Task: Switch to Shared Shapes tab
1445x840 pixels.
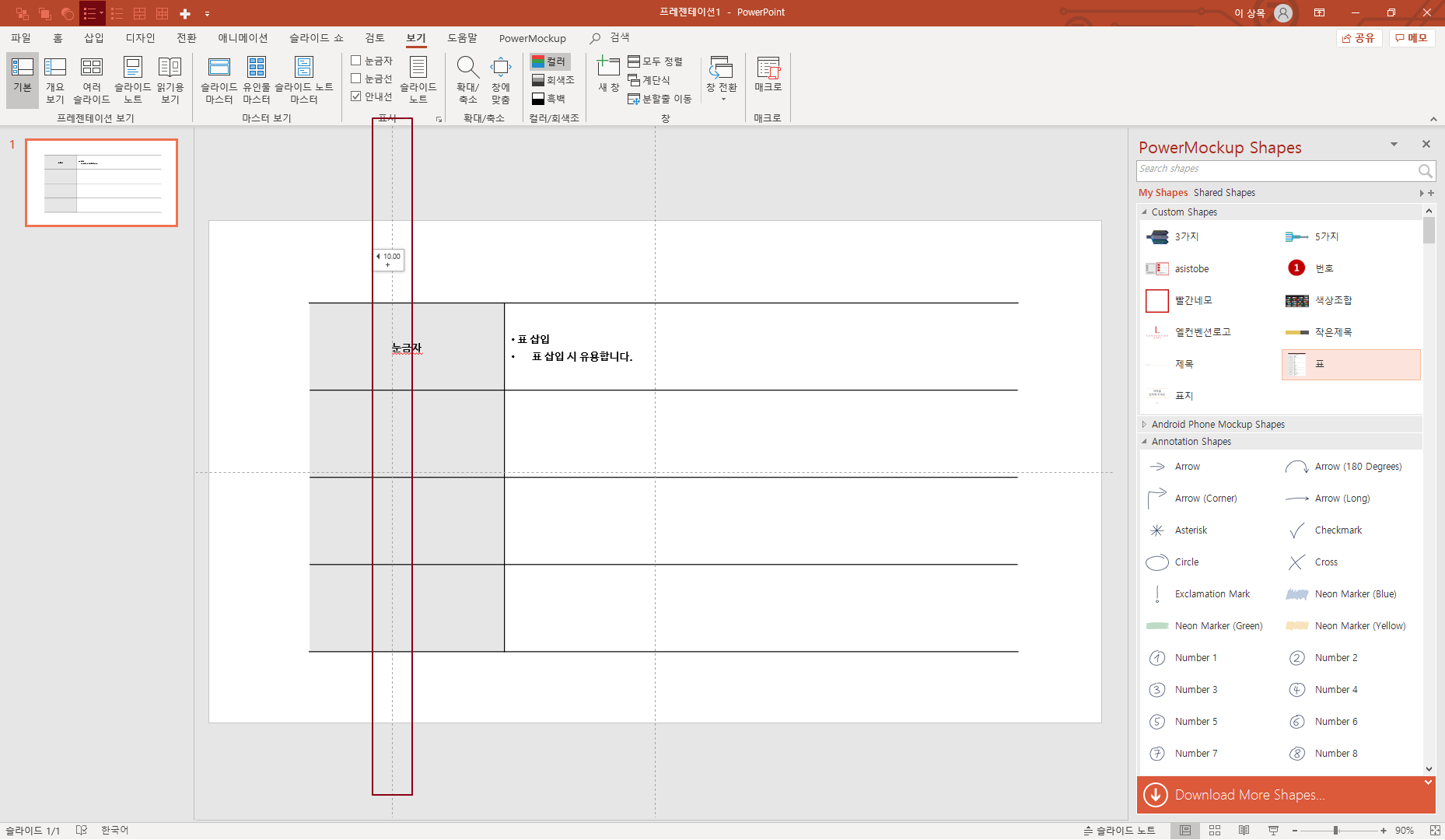Action: (x=1224, y=192)
